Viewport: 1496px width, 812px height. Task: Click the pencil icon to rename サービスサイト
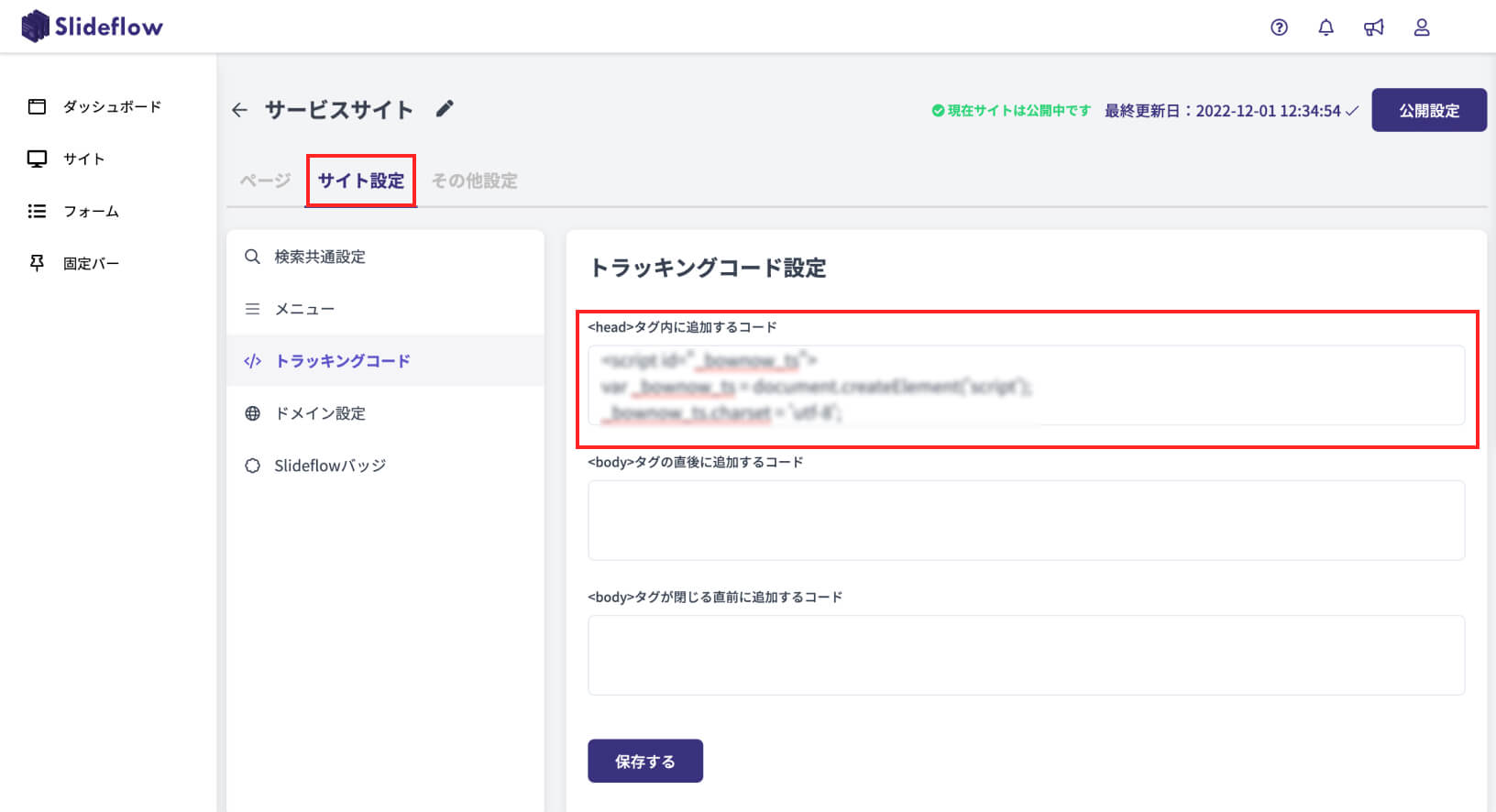pyautogui.click(x=445, y=109)
